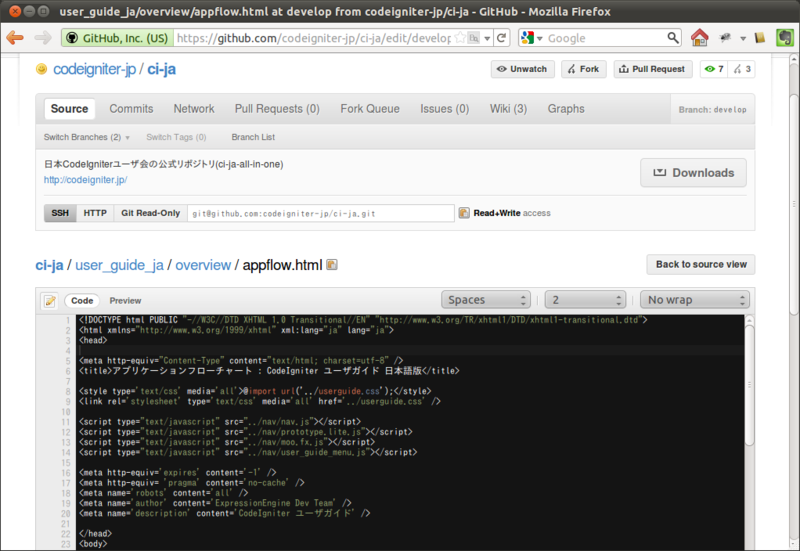The width and height of the screenshot is (800, 551).
Task: Click the Google search engine icon
Action: pos(528,38)
